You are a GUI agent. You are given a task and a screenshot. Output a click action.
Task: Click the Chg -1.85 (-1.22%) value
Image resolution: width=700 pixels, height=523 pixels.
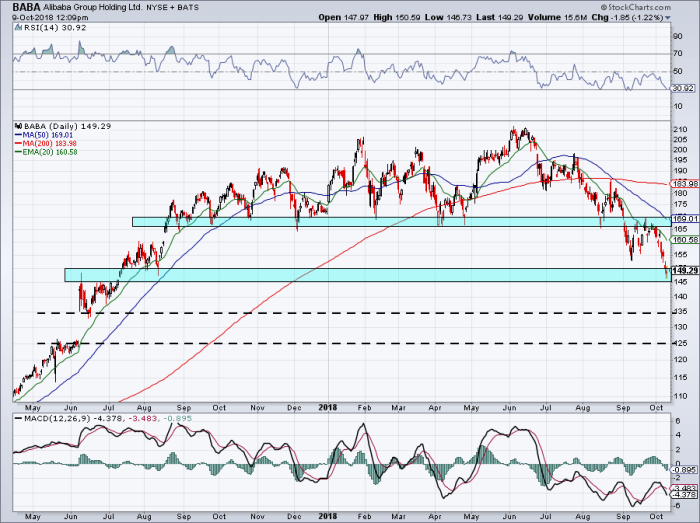[628, 17]
